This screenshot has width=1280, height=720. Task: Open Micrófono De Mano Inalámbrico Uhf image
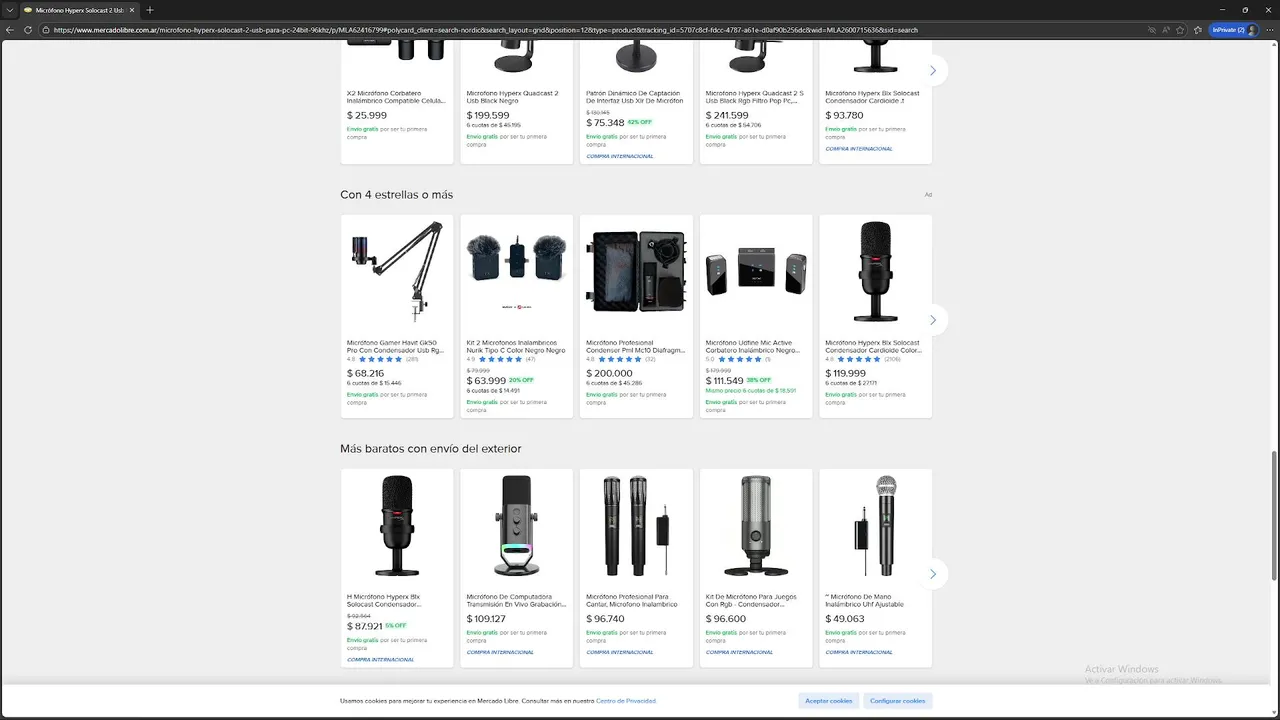[x=876, y=527]
